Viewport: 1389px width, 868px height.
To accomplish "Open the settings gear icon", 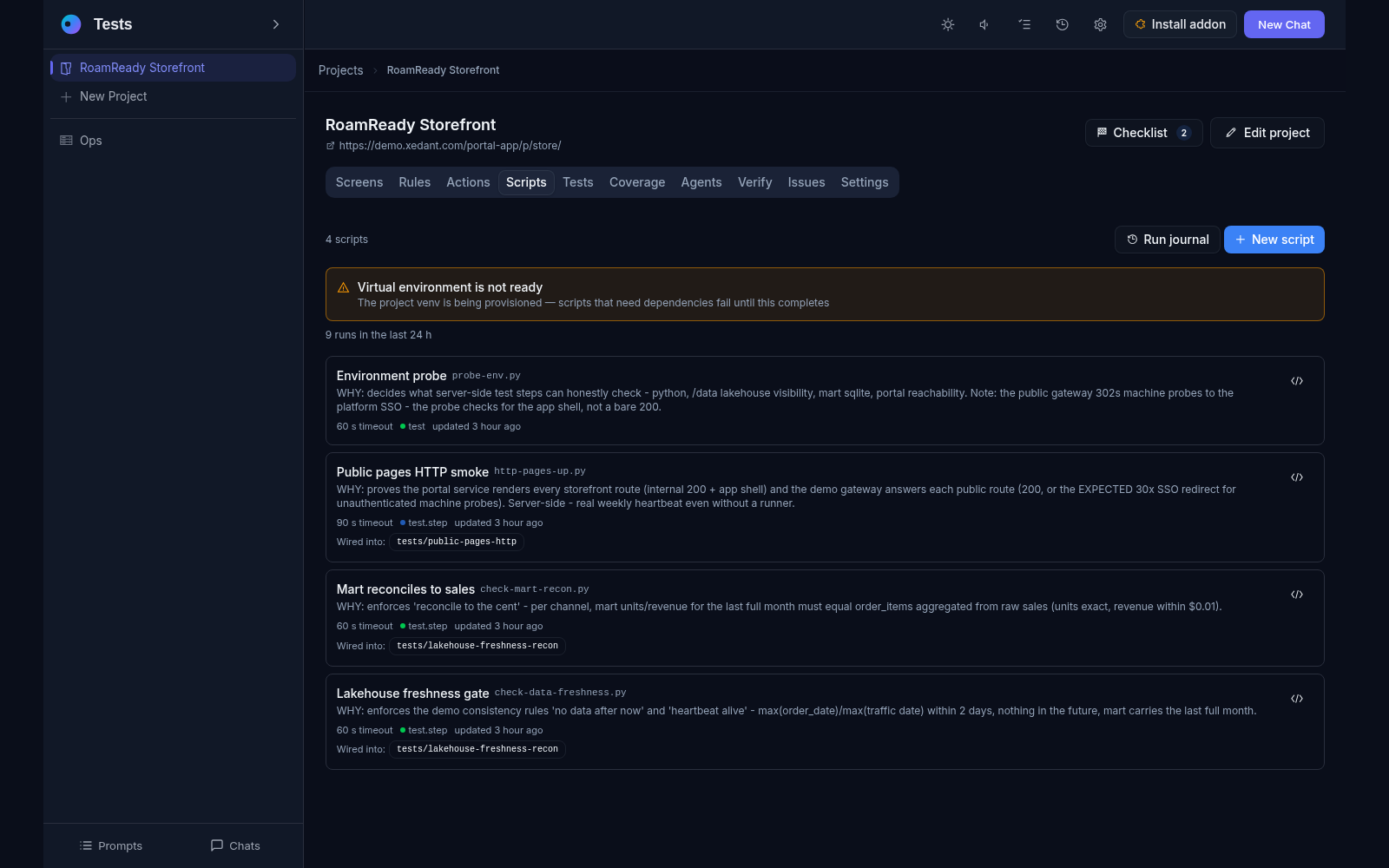I will [1100, 24].
